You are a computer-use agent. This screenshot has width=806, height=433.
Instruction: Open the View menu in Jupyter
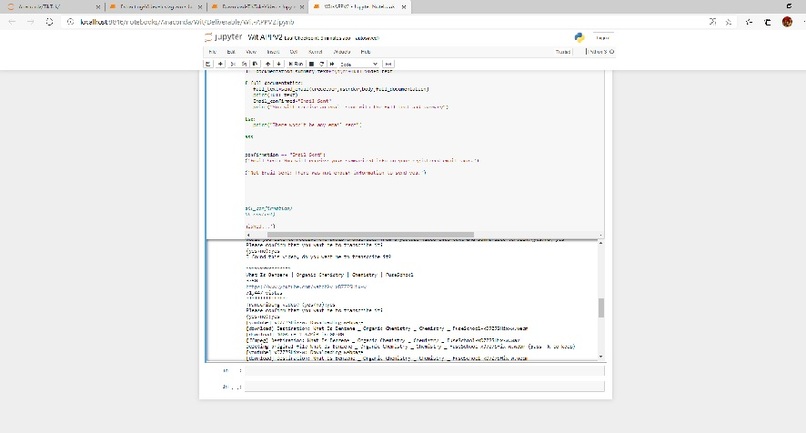251,52
